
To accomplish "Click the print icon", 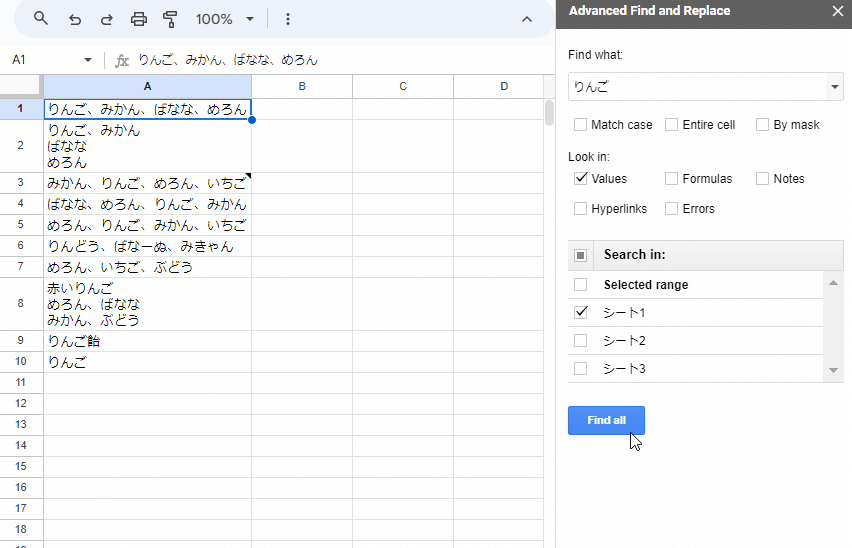I will pos(139,19).
